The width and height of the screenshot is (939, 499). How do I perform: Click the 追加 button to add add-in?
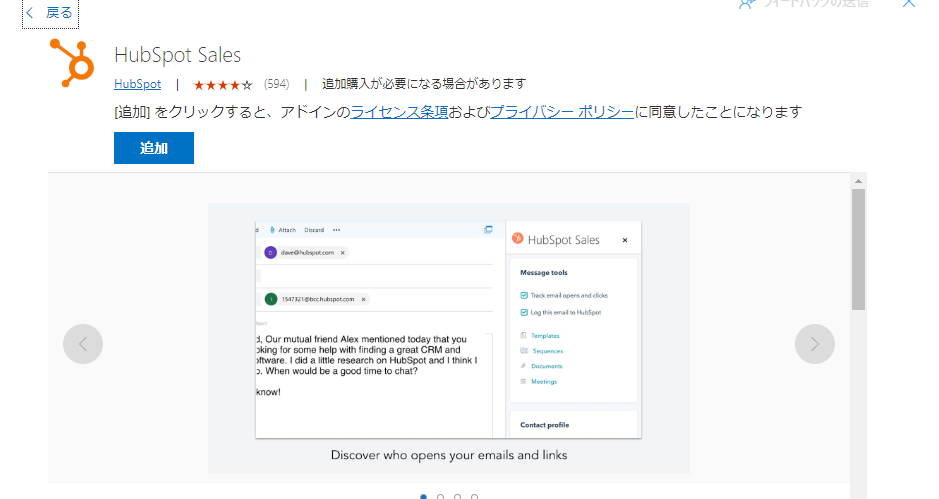tap(154, 148)
